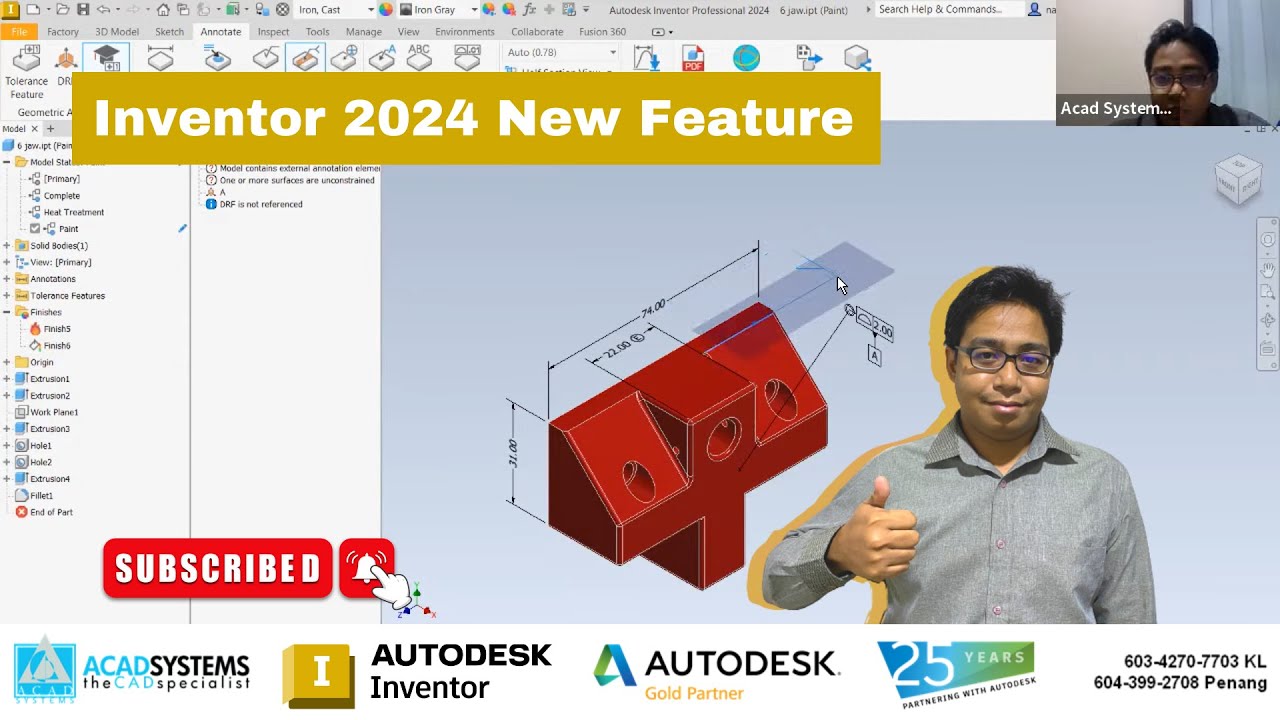The image size is (1280, 720).
Task: Add a browser tab with plus
Action: tap(50, 129)
